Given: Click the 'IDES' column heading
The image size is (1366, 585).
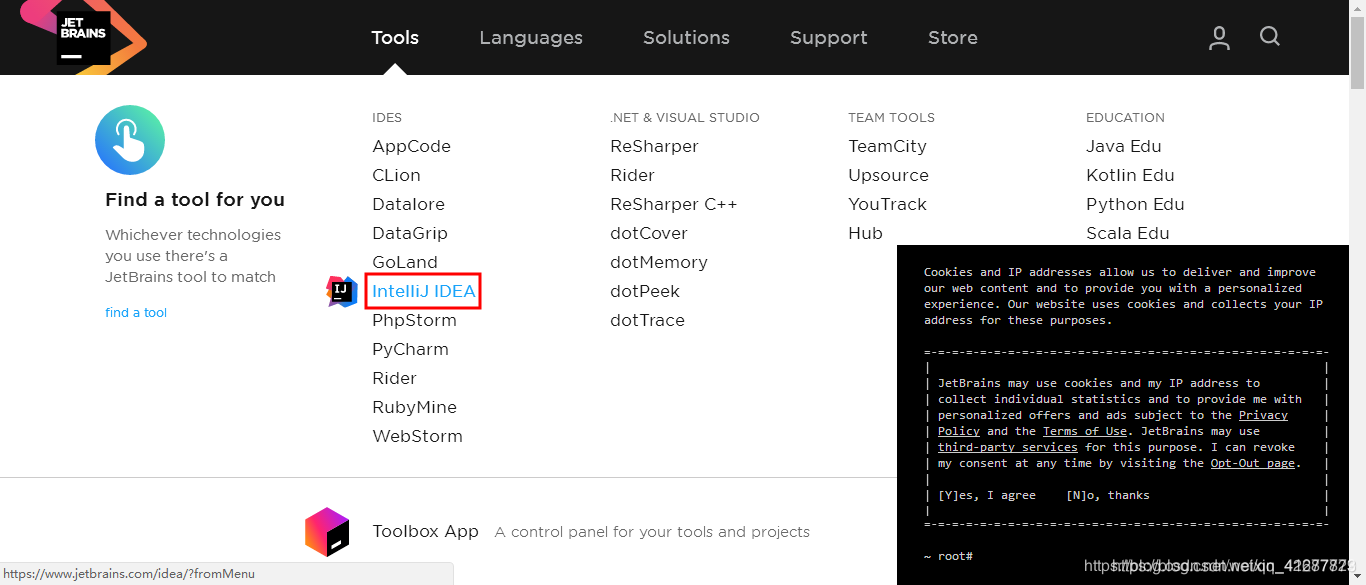Looking at the screenshot, I should pyautogui.click(x=387, y=117).
